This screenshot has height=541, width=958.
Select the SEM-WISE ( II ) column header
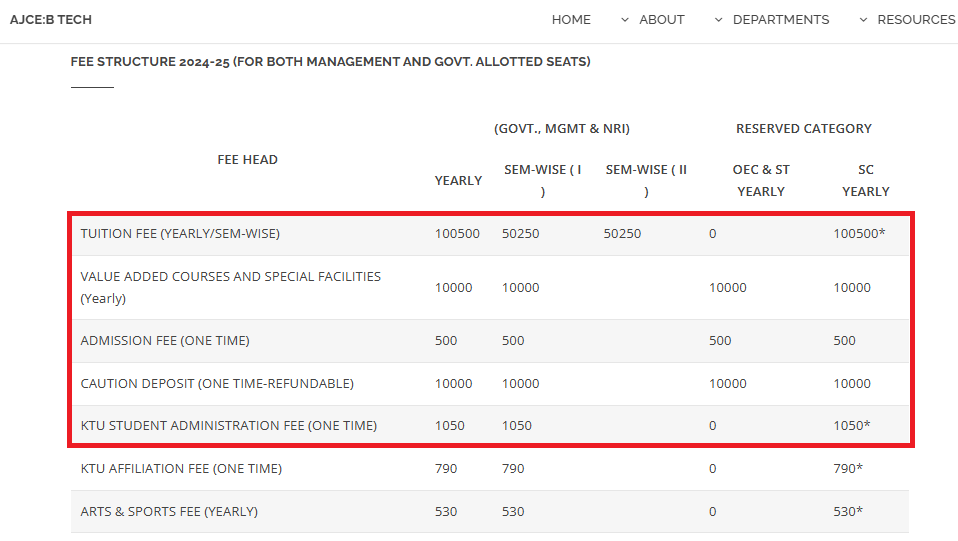pyautogui.click(x=646, y=180)
